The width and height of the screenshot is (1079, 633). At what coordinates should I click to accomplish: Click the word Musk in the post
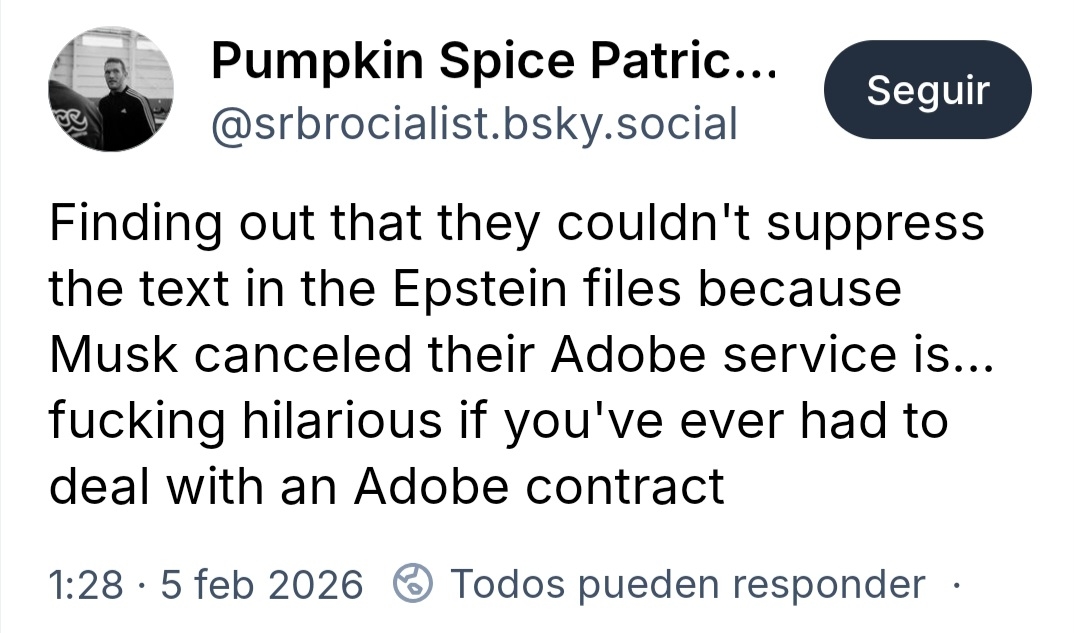click(107, 355)
